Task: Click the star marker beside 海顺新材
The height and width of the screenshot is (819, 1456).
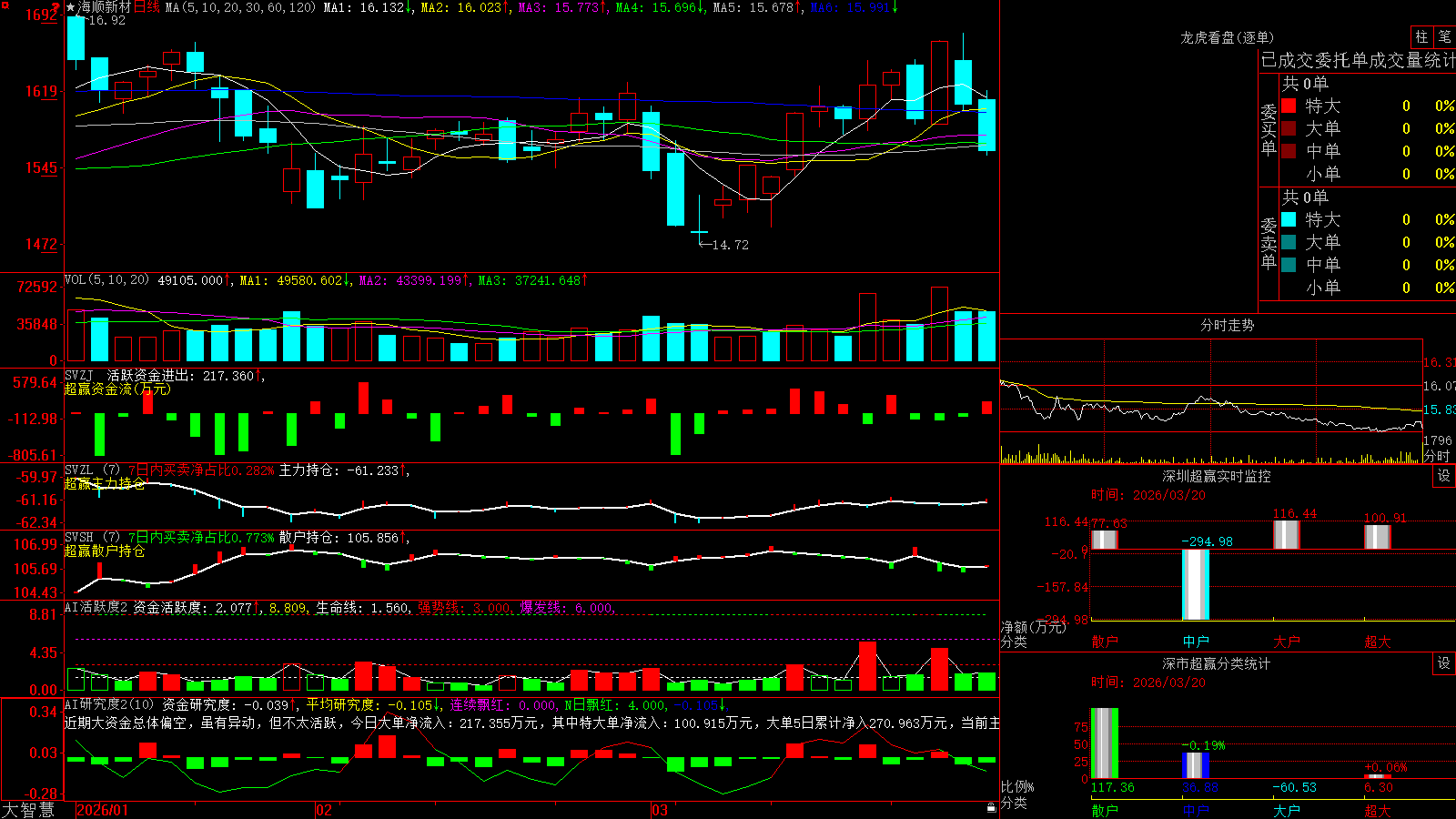Action: coord(70,7)
